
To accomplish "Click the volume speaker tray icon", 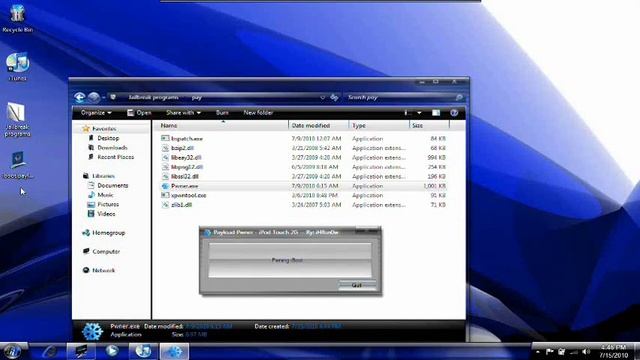I will pyautogui.click(x=586, y=351).
